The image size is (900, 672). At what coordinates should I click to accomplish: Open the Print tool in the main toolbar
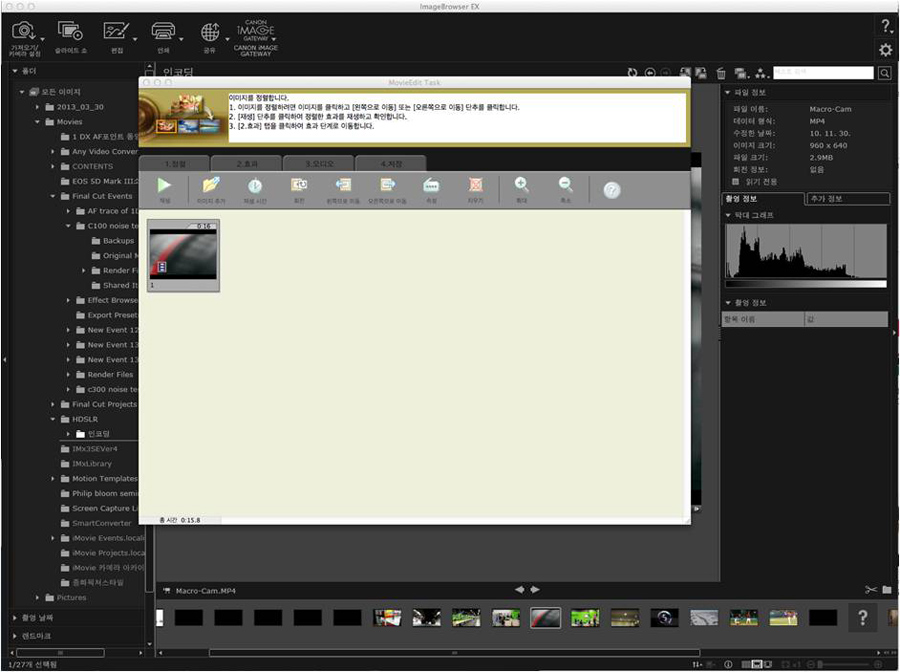[164, 38]
